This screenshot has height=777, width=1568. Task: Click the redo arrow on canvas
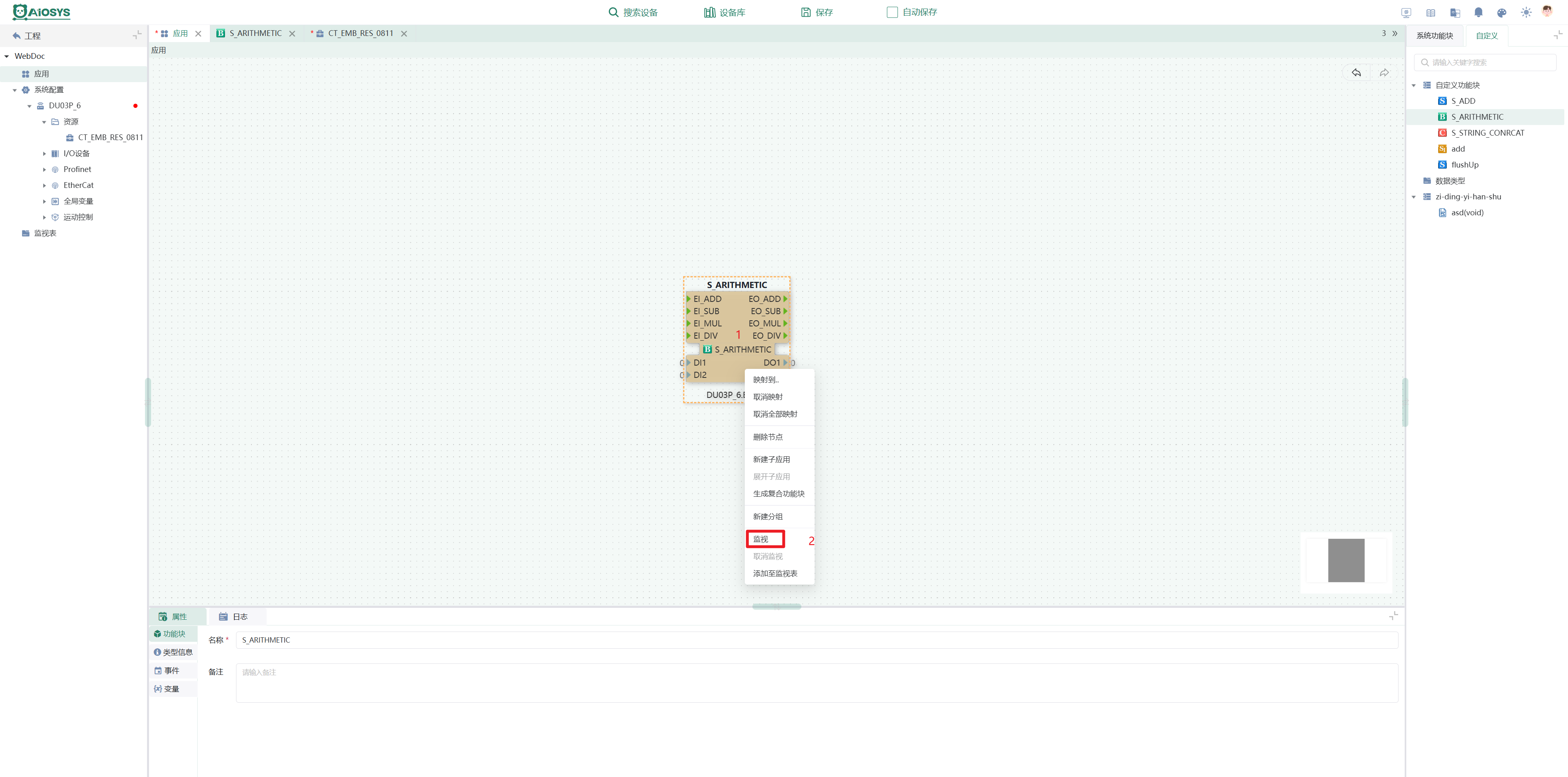tap(1384, 72)
